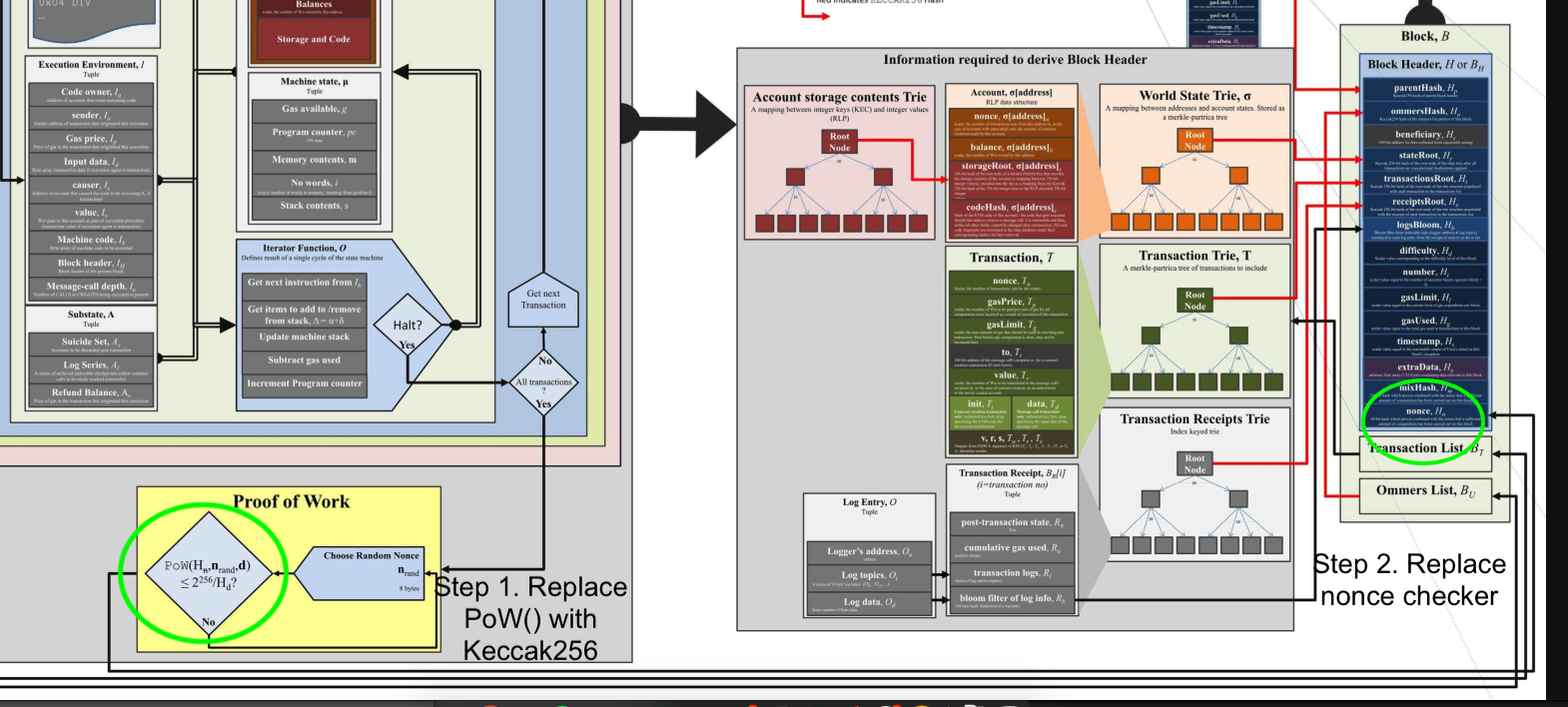Viewport: 1568px width, 707px height.
Task: Click the 'Memory contents, m' box
Action: (314, 161)
